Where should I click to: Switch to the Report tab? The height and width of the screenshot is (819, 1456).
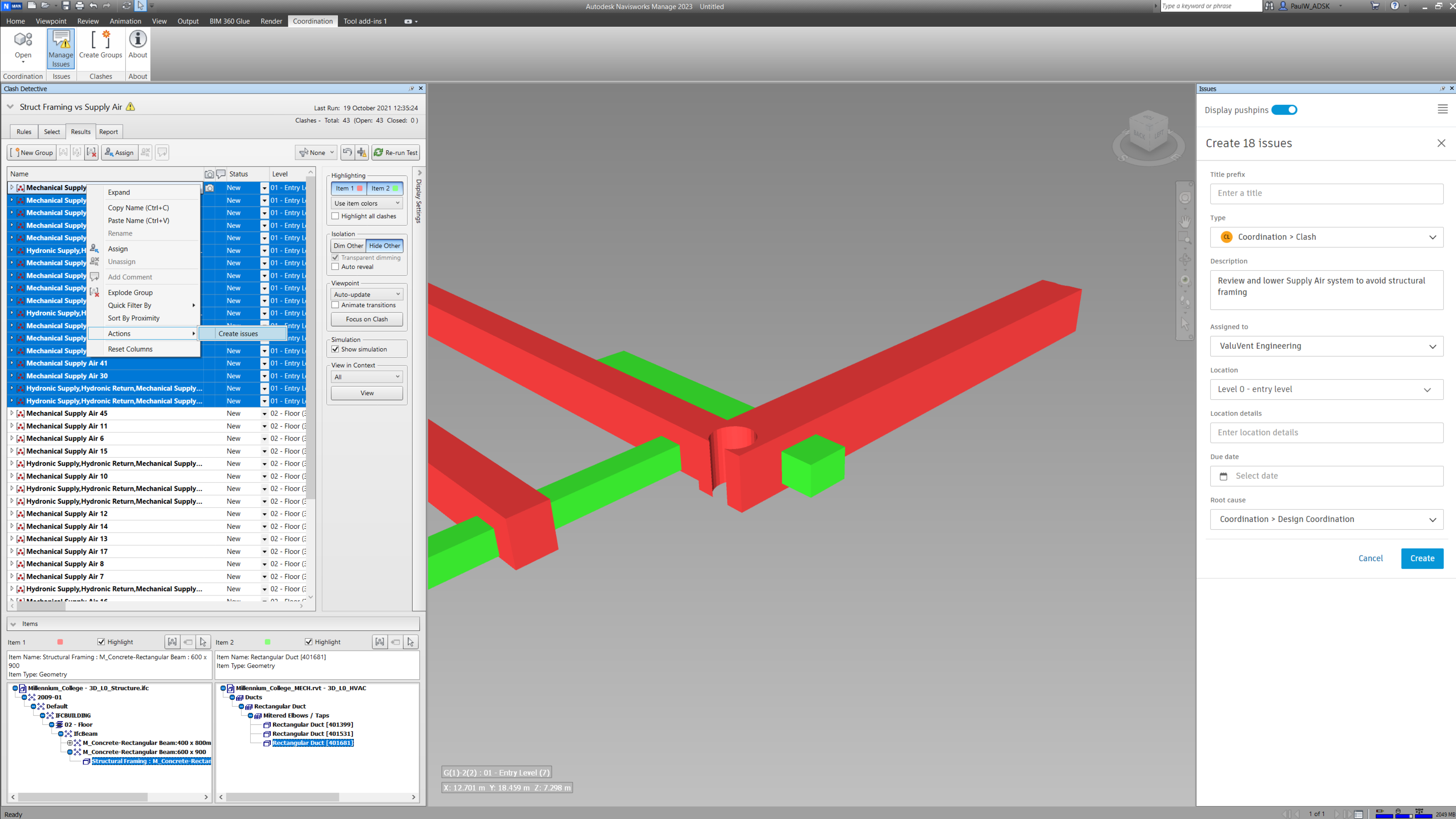click(x=109, y=132)
